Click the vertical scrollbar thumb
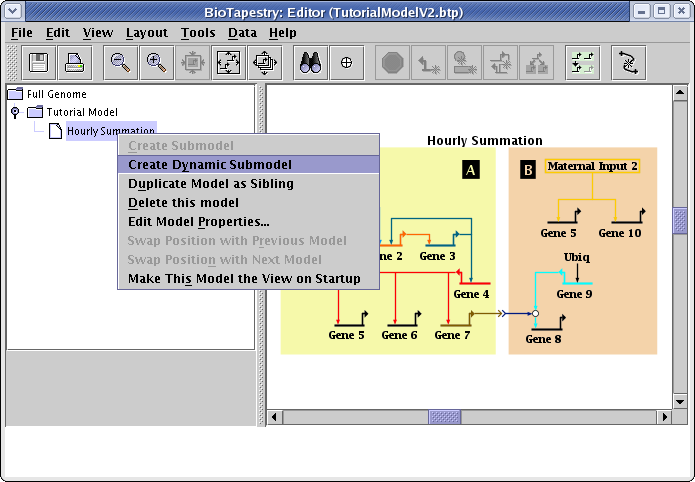This screenshot has width=695, height=482. click(680, 220)
